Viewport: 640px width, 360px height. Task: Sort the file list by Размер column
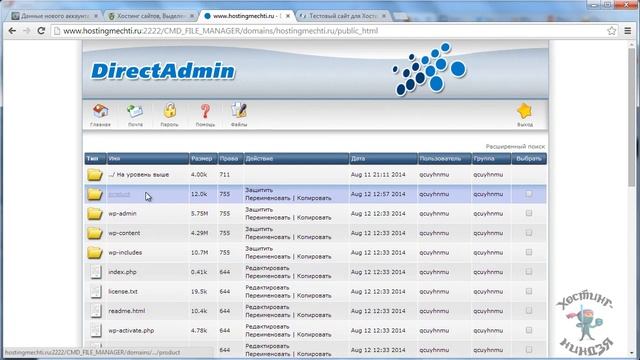[202, 158]
